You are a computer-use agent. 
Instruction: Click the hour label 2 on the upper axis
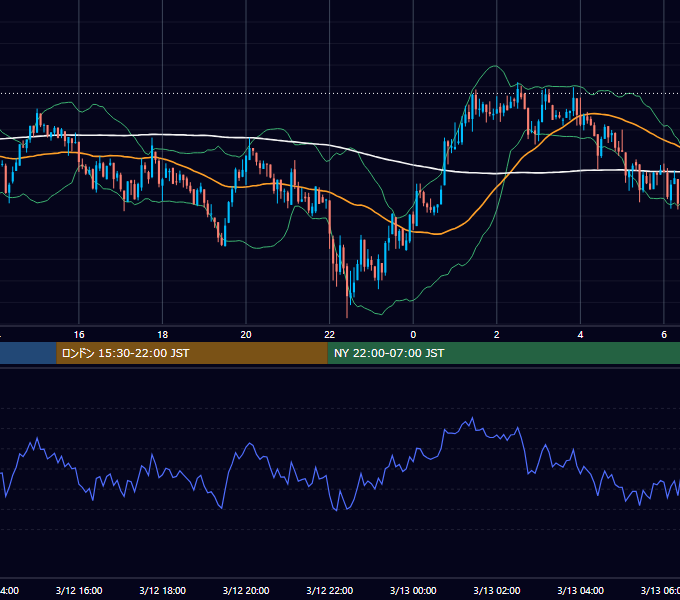(x=497, y=335)
